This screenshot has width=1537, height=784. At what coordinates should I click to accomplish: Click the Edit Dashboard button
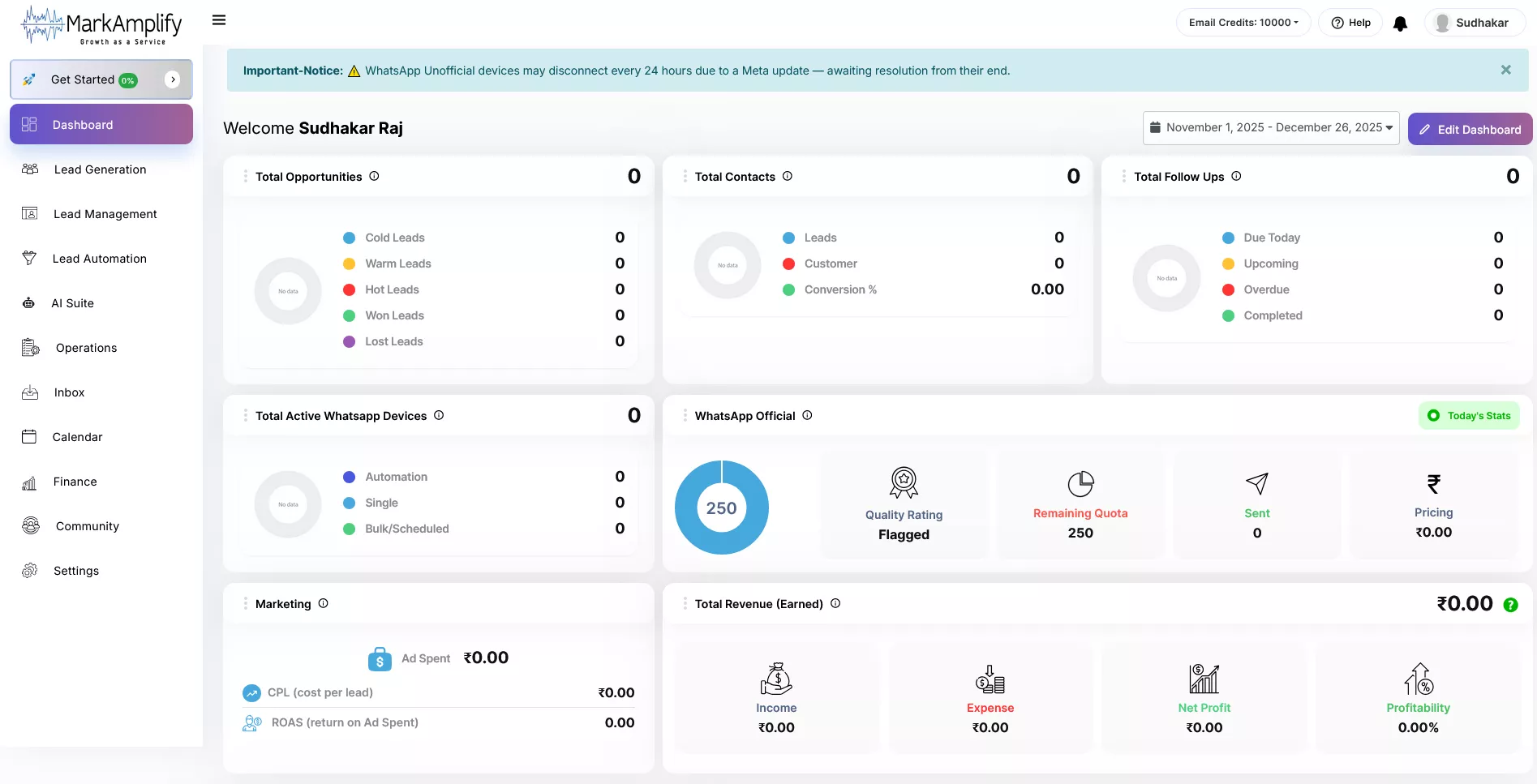pos(1470,130)
